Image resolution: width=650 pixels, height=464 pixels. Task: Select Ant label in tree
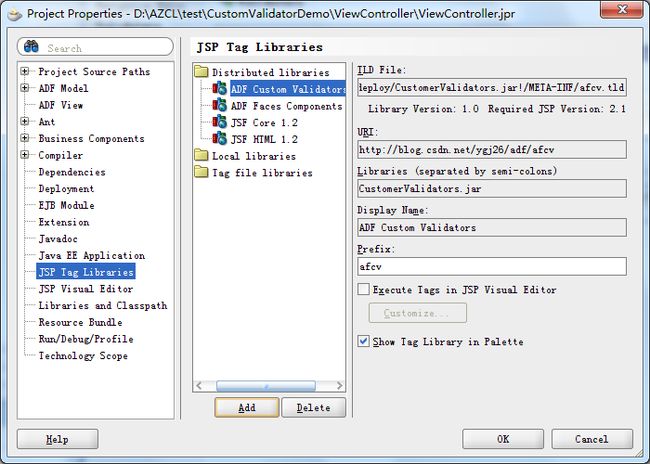(46, 122)
